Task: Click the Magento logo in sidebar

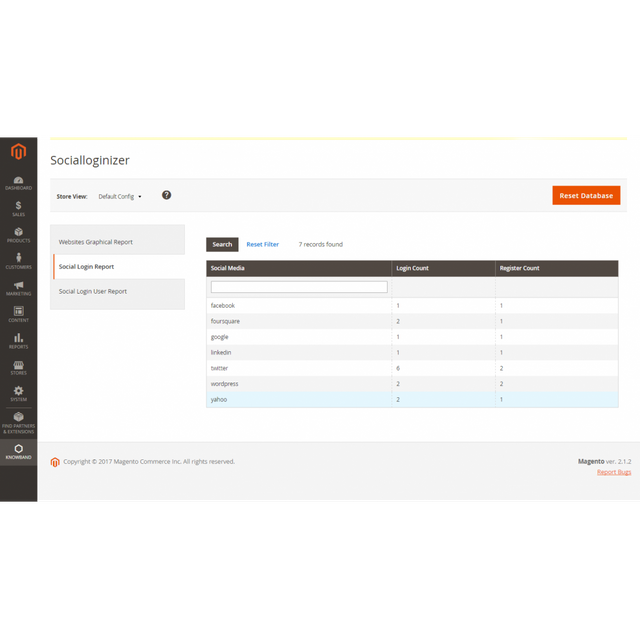Action: pyautogui.click(x=18, y=151)
